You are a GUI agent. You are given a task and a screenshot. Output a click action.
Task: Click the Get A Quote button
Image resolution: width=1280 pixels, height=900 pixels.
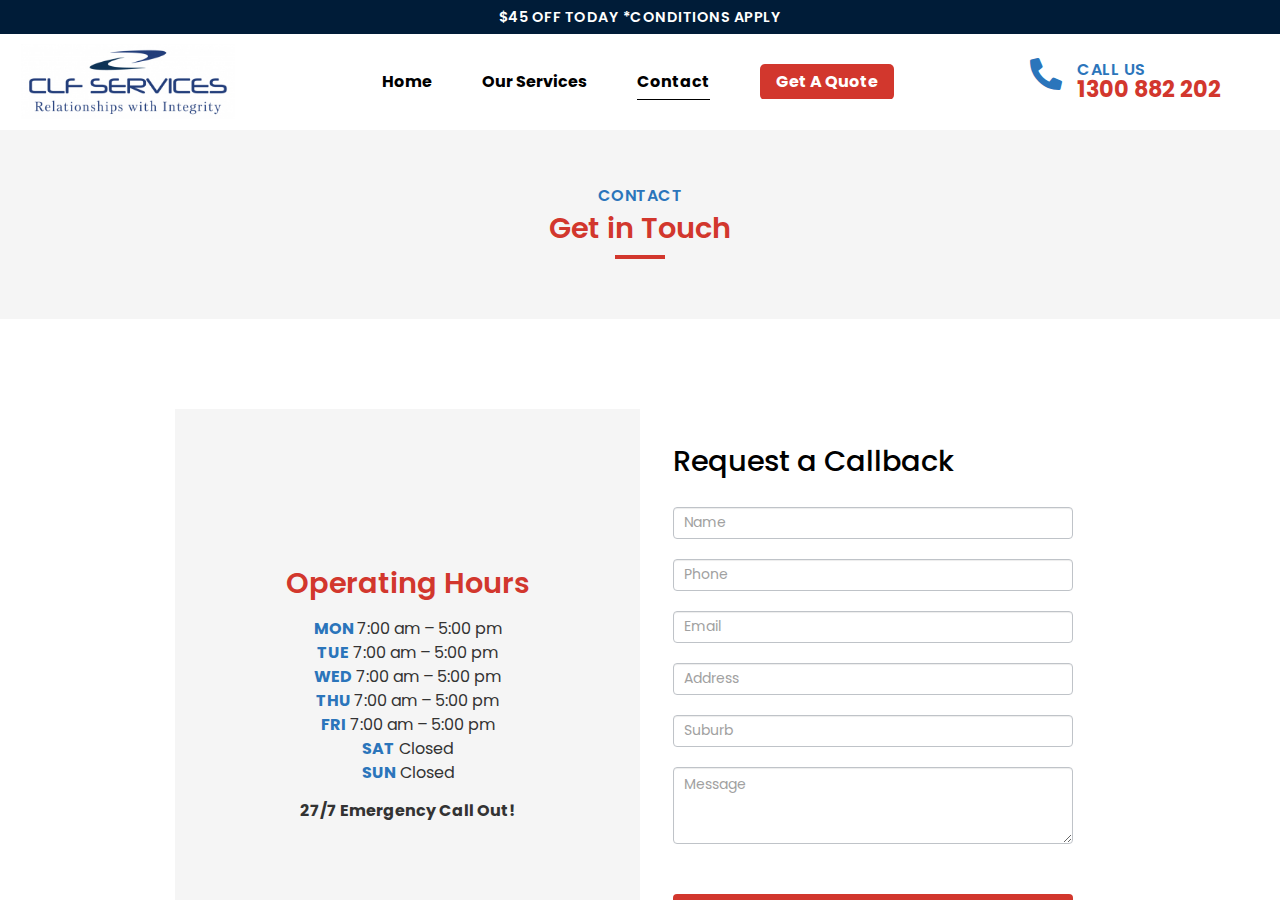coord(827,82)
